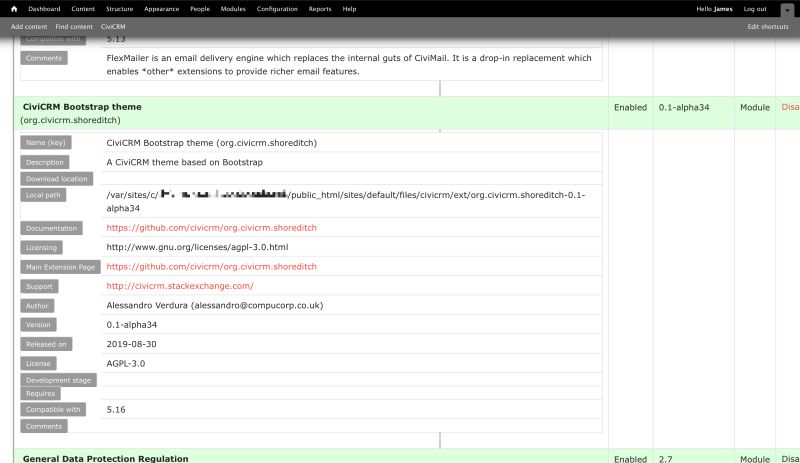Open the Appearance menu
800x463 pixels.
pyautogui.click(x=161, y=9)
